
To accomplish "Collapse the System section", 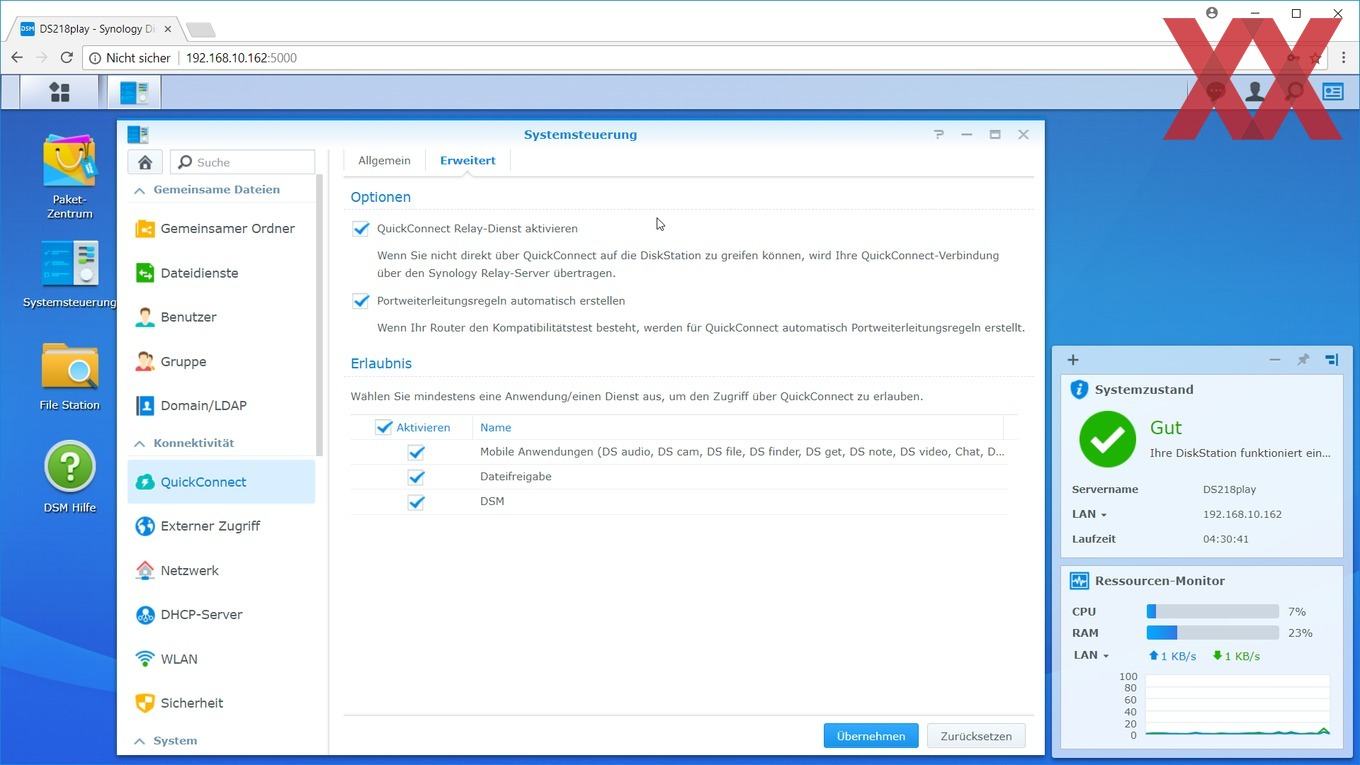I will pyautogui.click(x=140, y=741).
